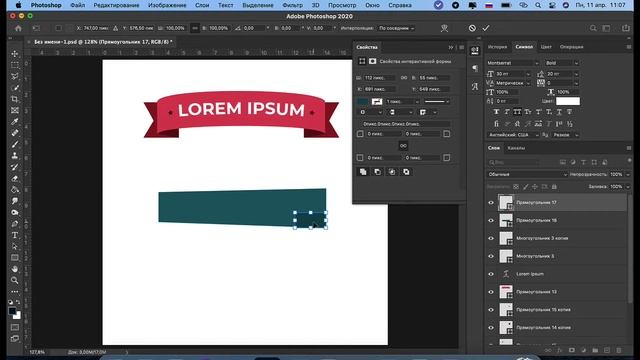Screen dimensions: 640x360
Task: Click the white text color swatch
Action: (568, 101)
